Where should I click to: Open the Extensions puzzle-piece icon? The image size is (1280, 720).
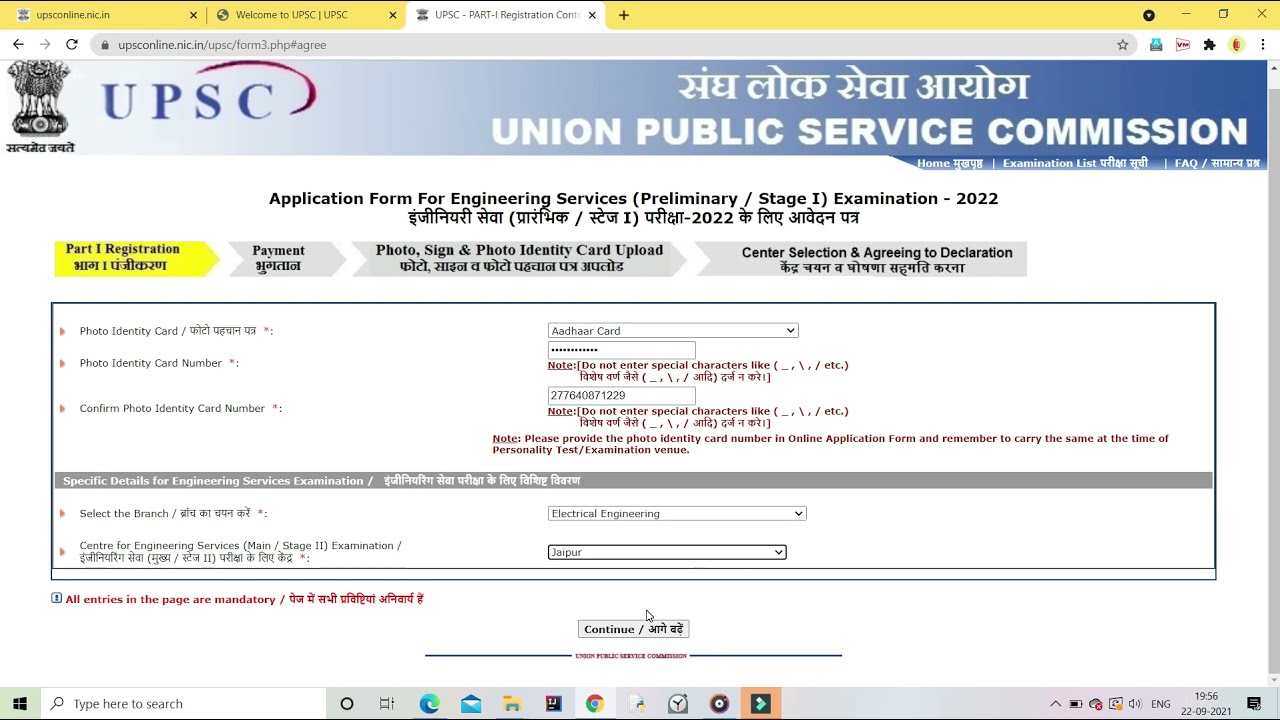[1209, 44]
